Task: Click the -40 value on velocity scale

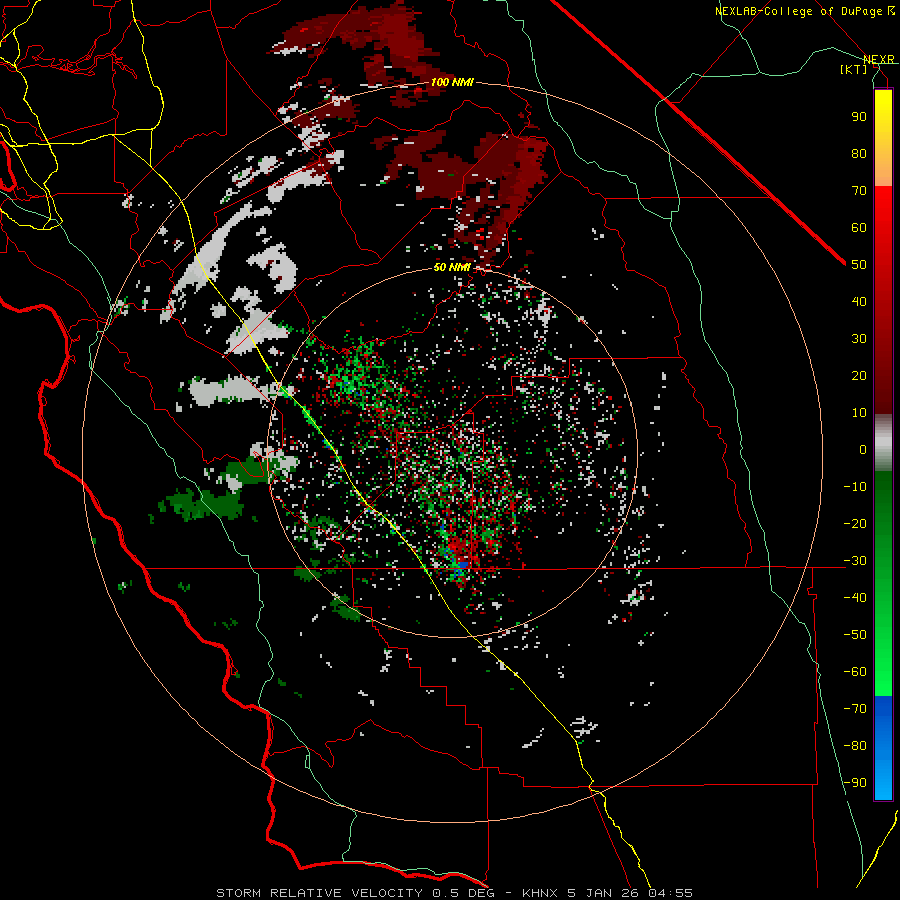Action: pos(855,598)
